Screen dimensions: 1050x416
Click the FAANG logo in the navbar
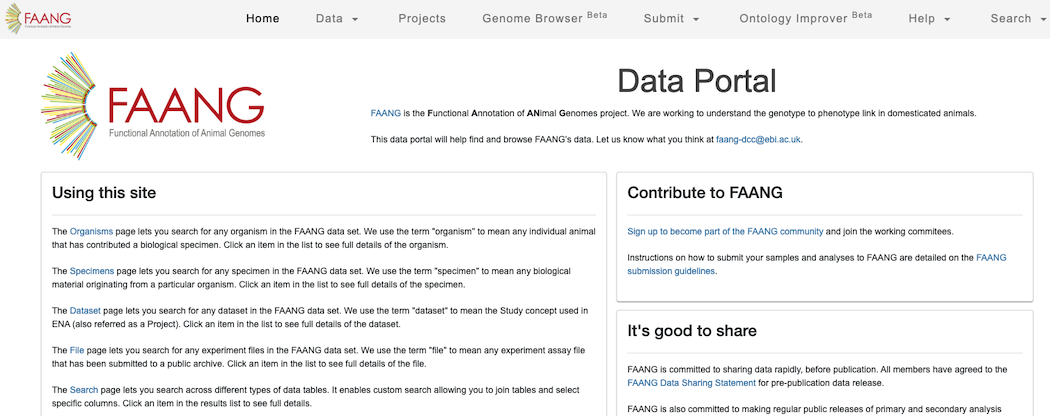38,18
